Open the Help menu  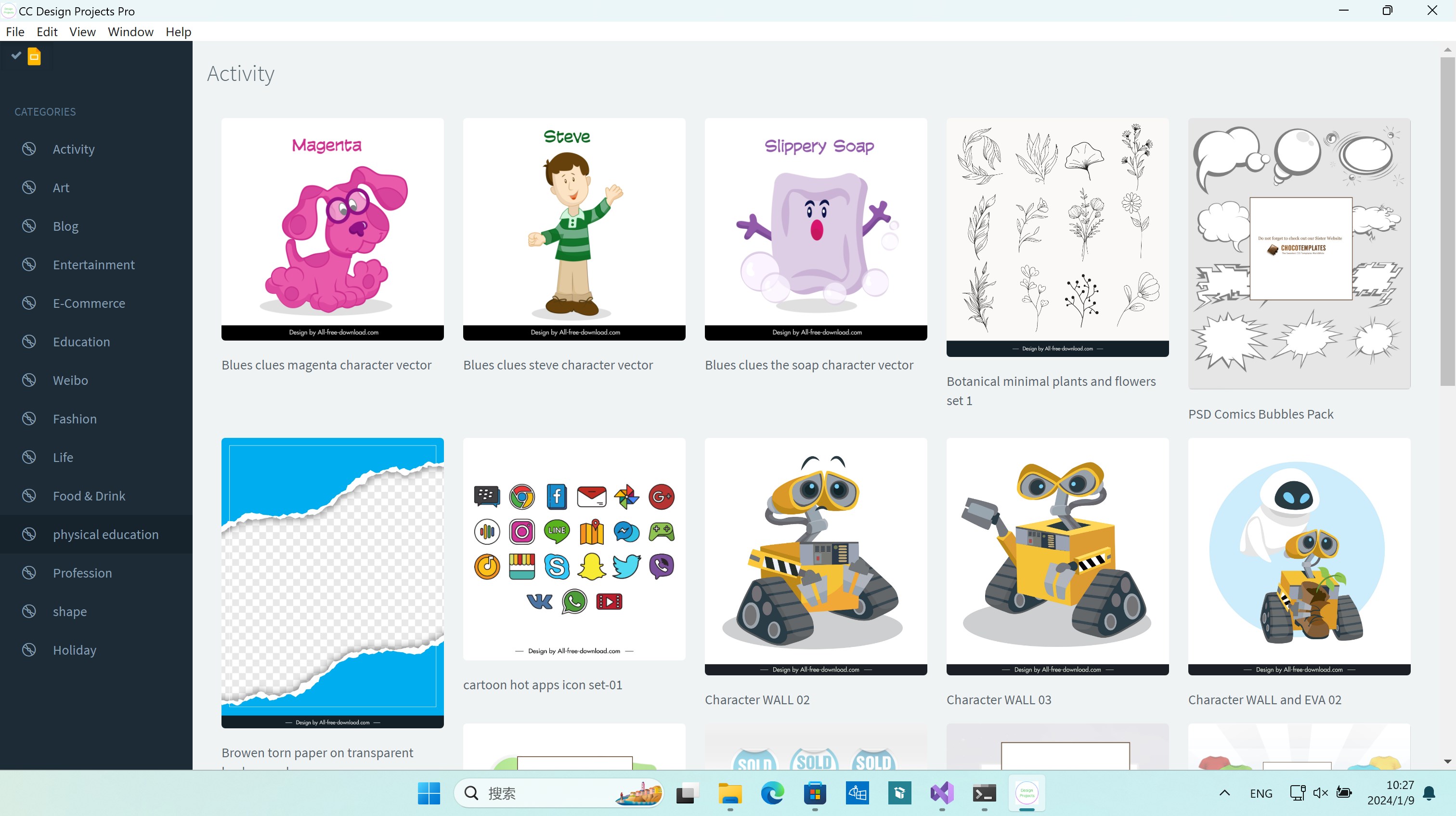tap(178, 32)
